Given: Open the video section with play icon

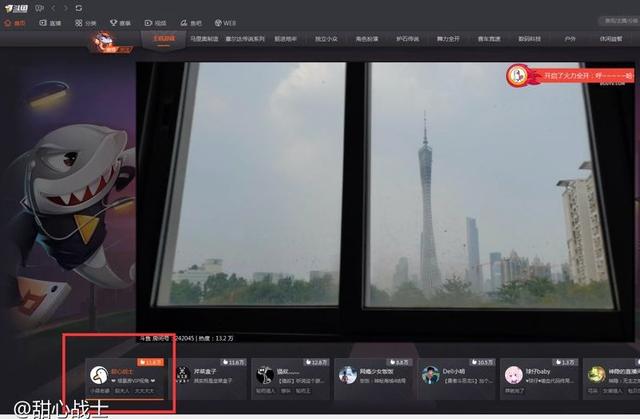Looking at the screenshot, I should pyautogui.click(x=156, y=23).
